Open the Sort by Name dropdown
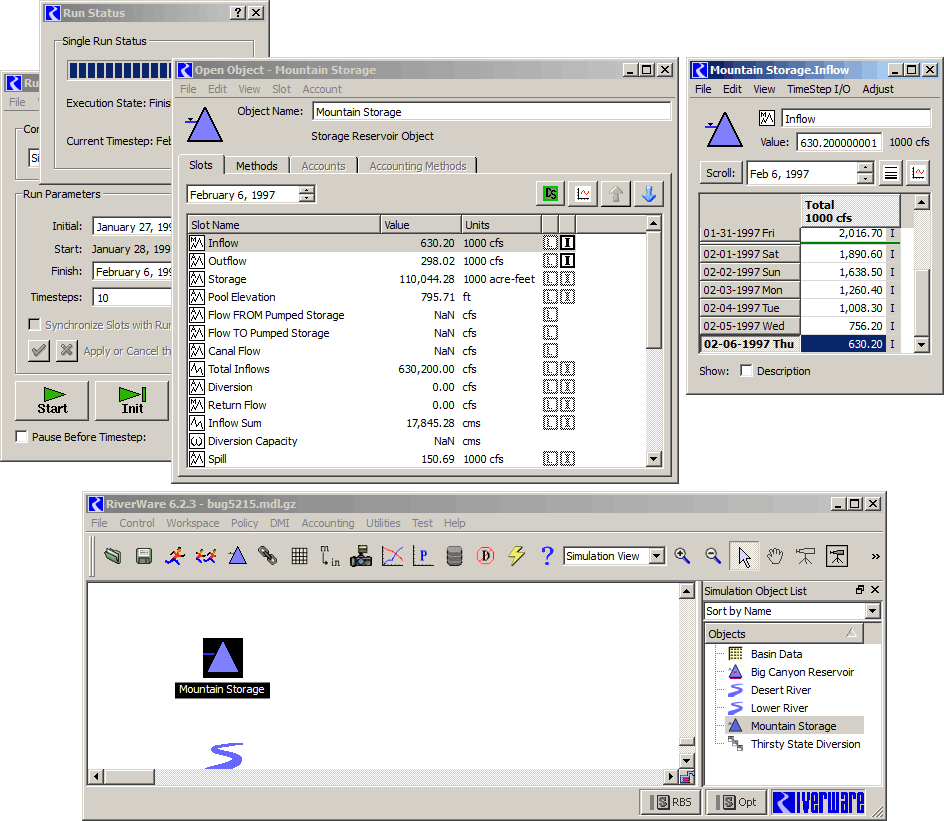Viewport: 944px width, 821px height. pos(872,611)
